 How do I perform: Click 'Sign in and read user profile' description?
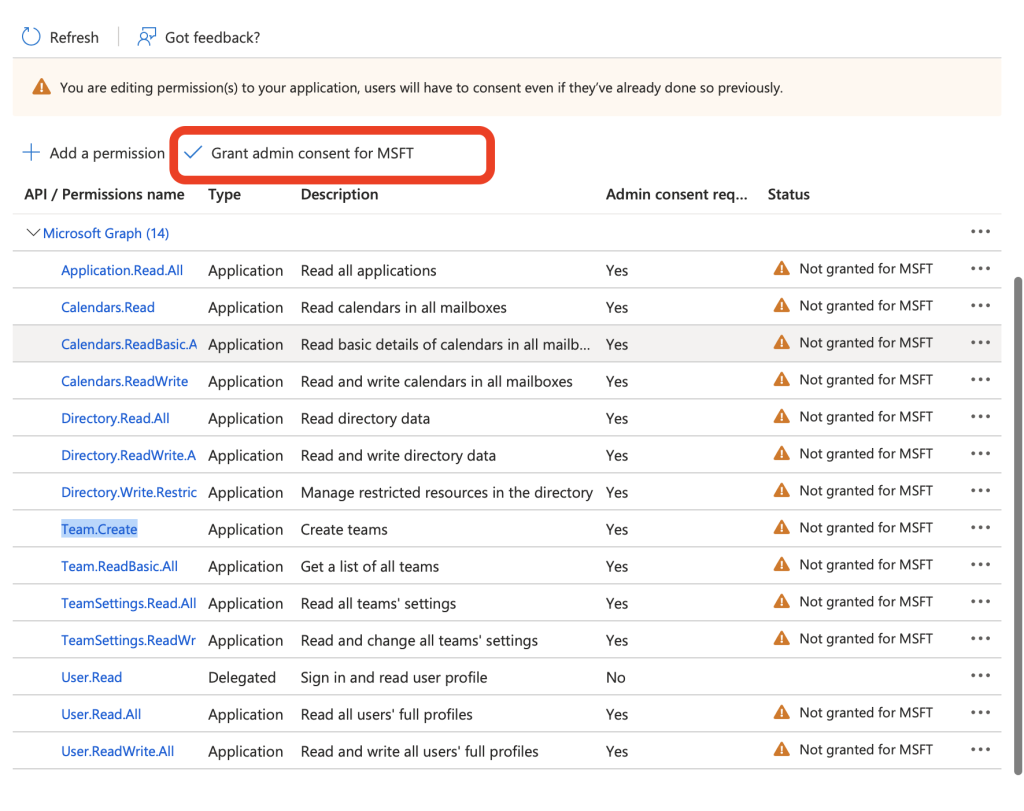(x=394, y=677)
